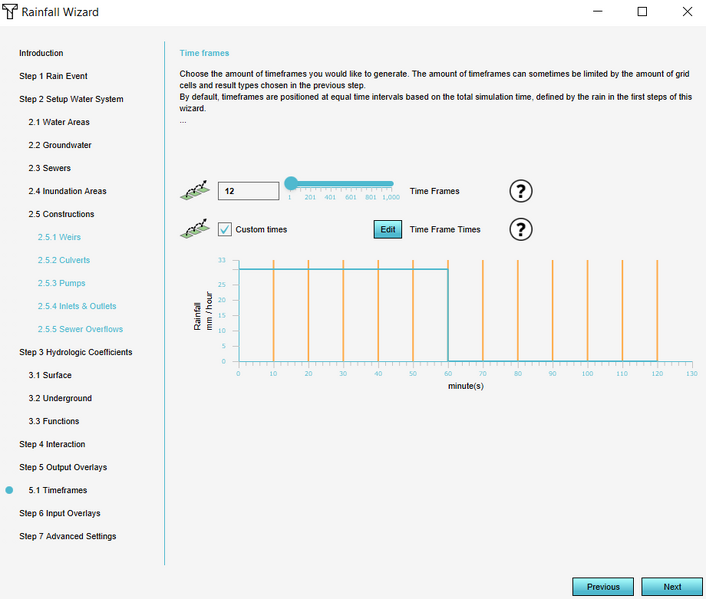Go to the Next wizard step
Image resolution: width=706 pixels, height=599 pixels.
point(672,587)
